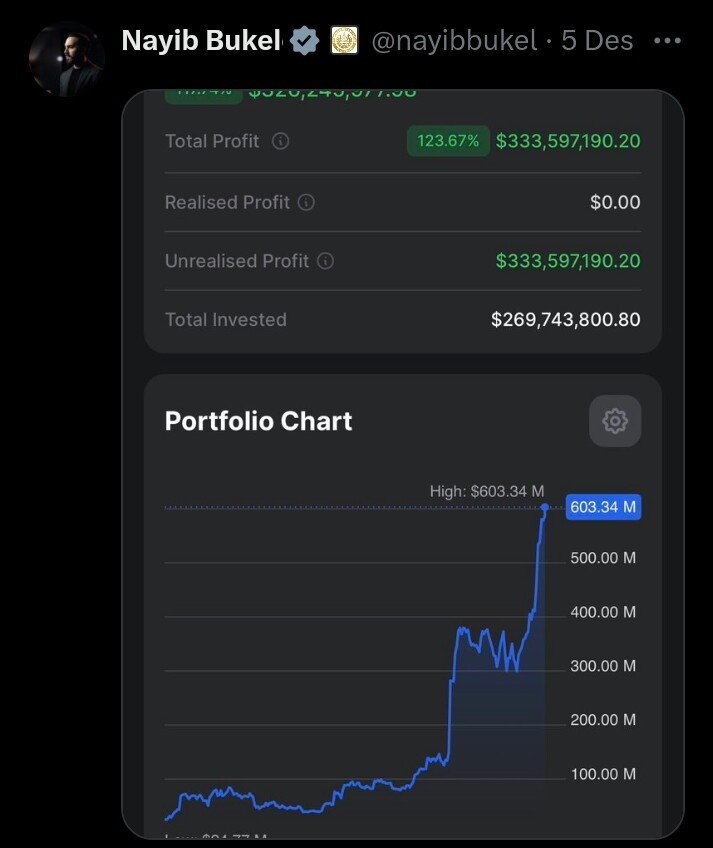
Task: Click the 5 Des tweet timestamp
Action: [597, 41]
